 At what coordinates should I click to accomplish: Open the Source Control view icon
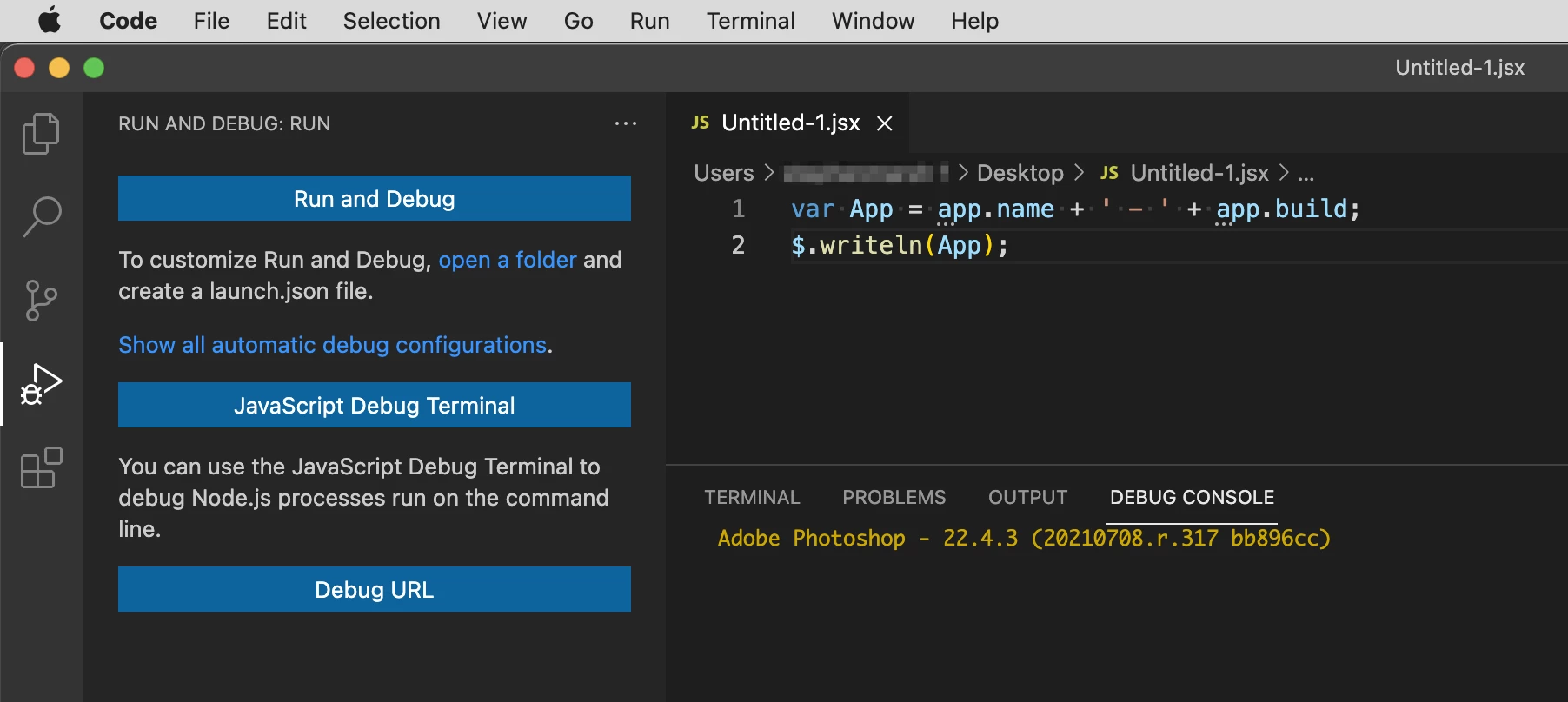pos(41,301)
